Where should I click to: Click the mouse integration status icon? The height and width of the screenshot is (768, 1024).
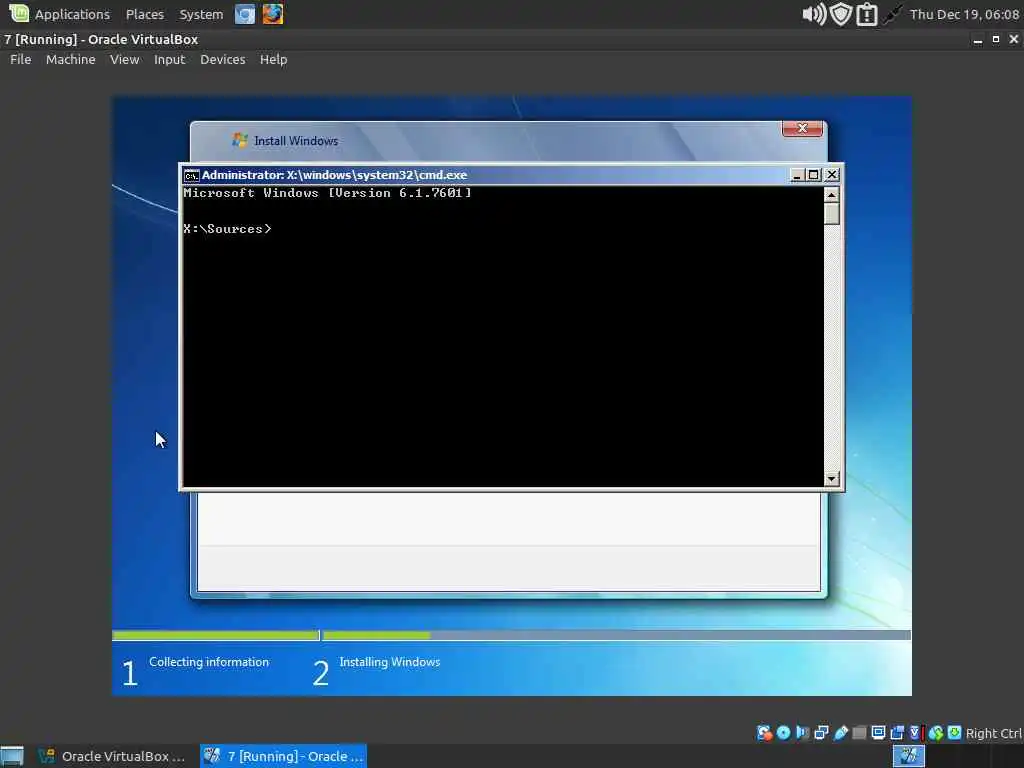tap(936, 733)
